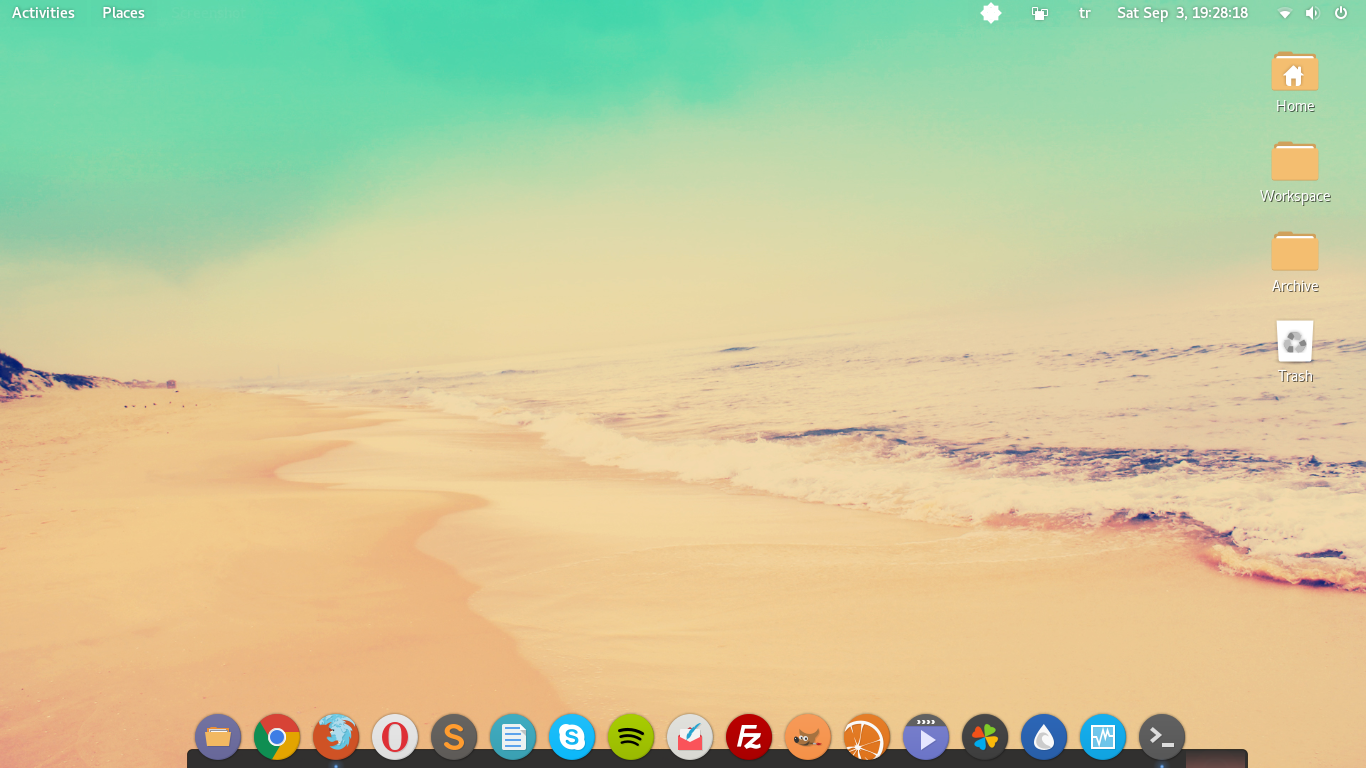Click the volume speaker icon
The width and height of the screenshot is (1366, 768).
click(1312, 13)
